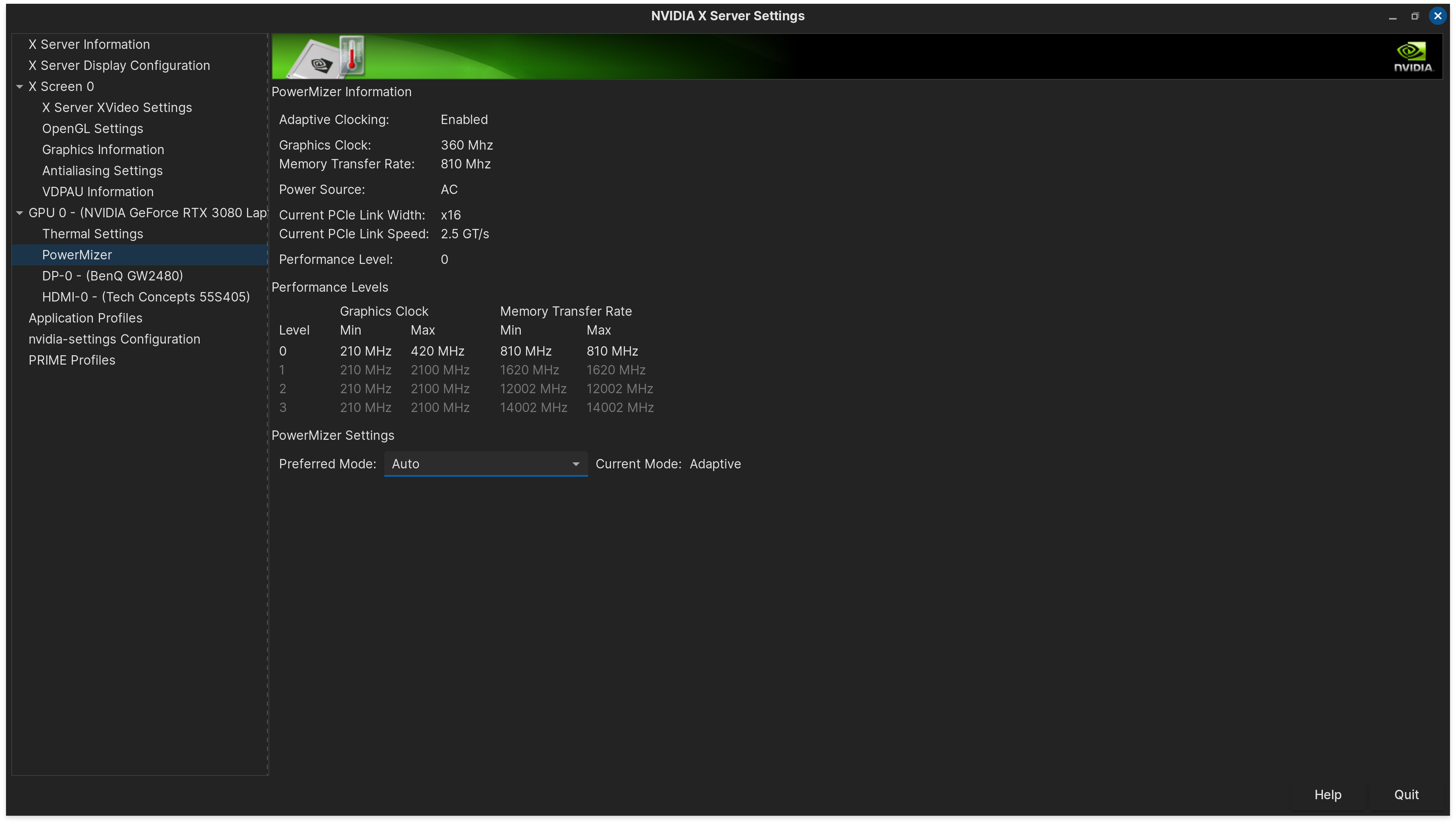Click the Current Mode Adaptive value
The height and width of the screenshot is (824, 1456).
click(x=715, y=463)
